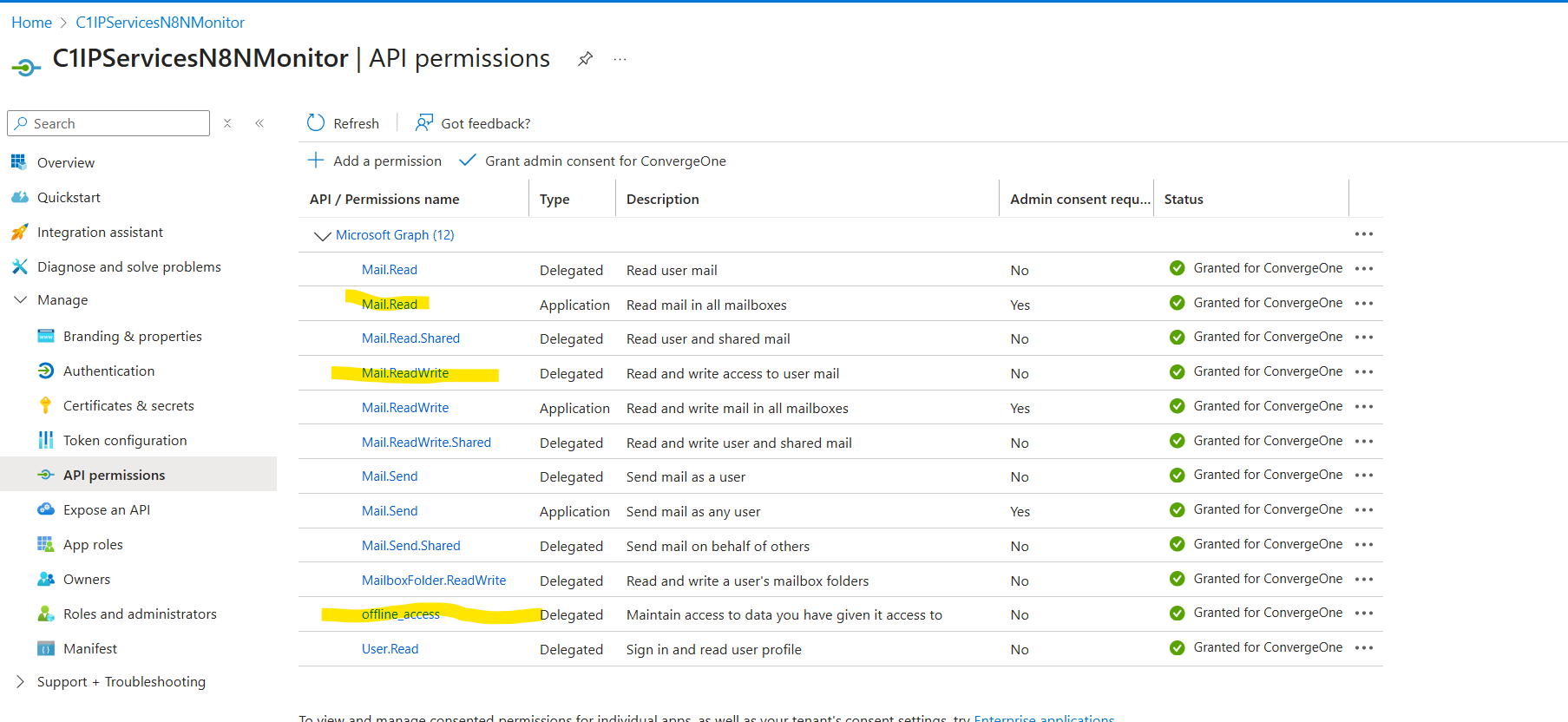Screen dimensions: 1568x722
Task: Click into the sidebar Search field
Action: 108,123
